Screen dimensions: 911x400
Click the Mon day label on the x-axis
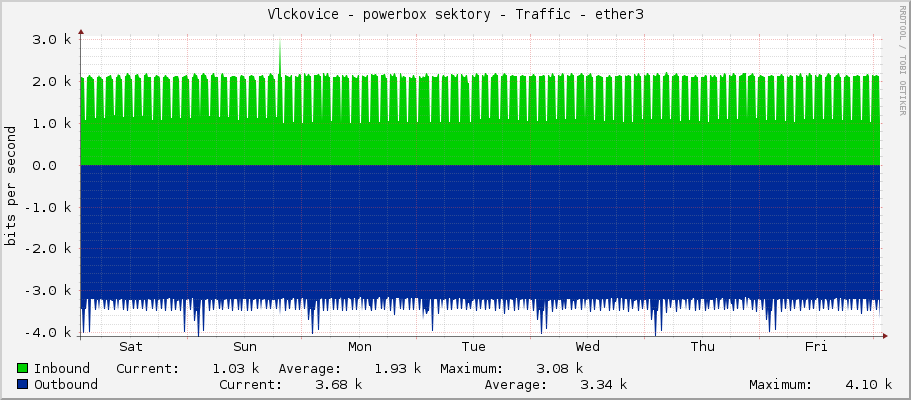360,347
